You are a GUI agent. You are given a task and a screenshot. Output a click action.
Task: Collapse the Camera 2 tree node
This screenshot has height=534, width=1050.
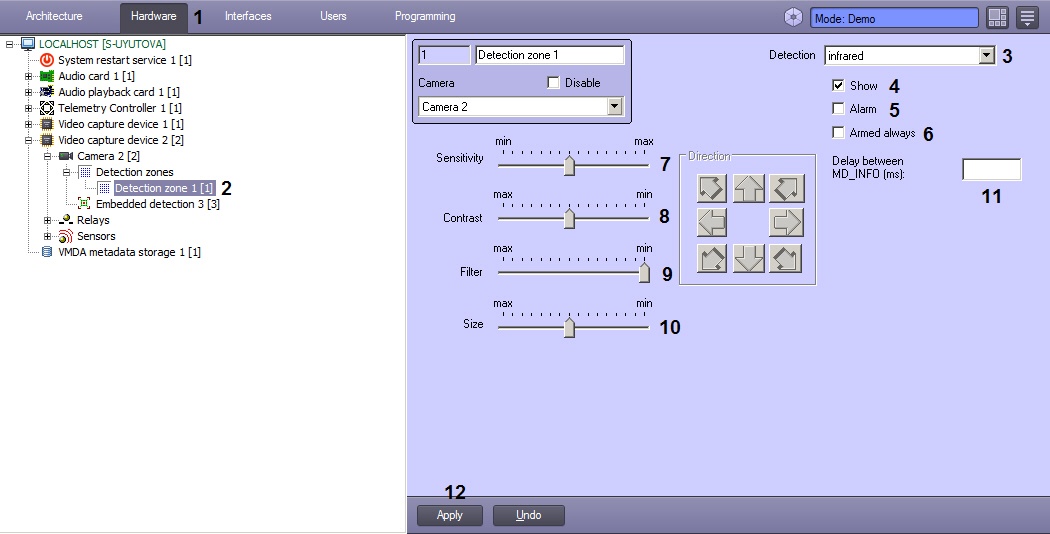point(47,156)
